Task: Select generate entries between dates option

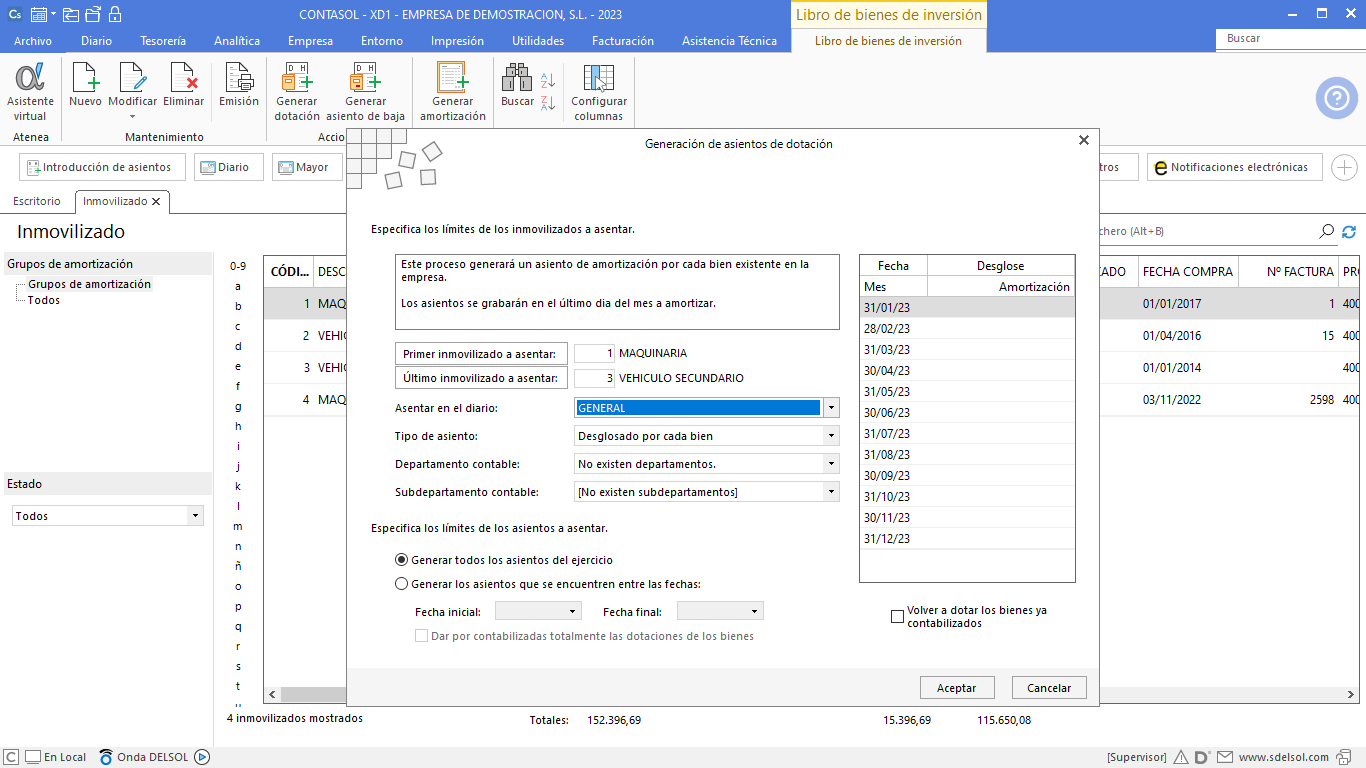Action: tap(402, 584)
